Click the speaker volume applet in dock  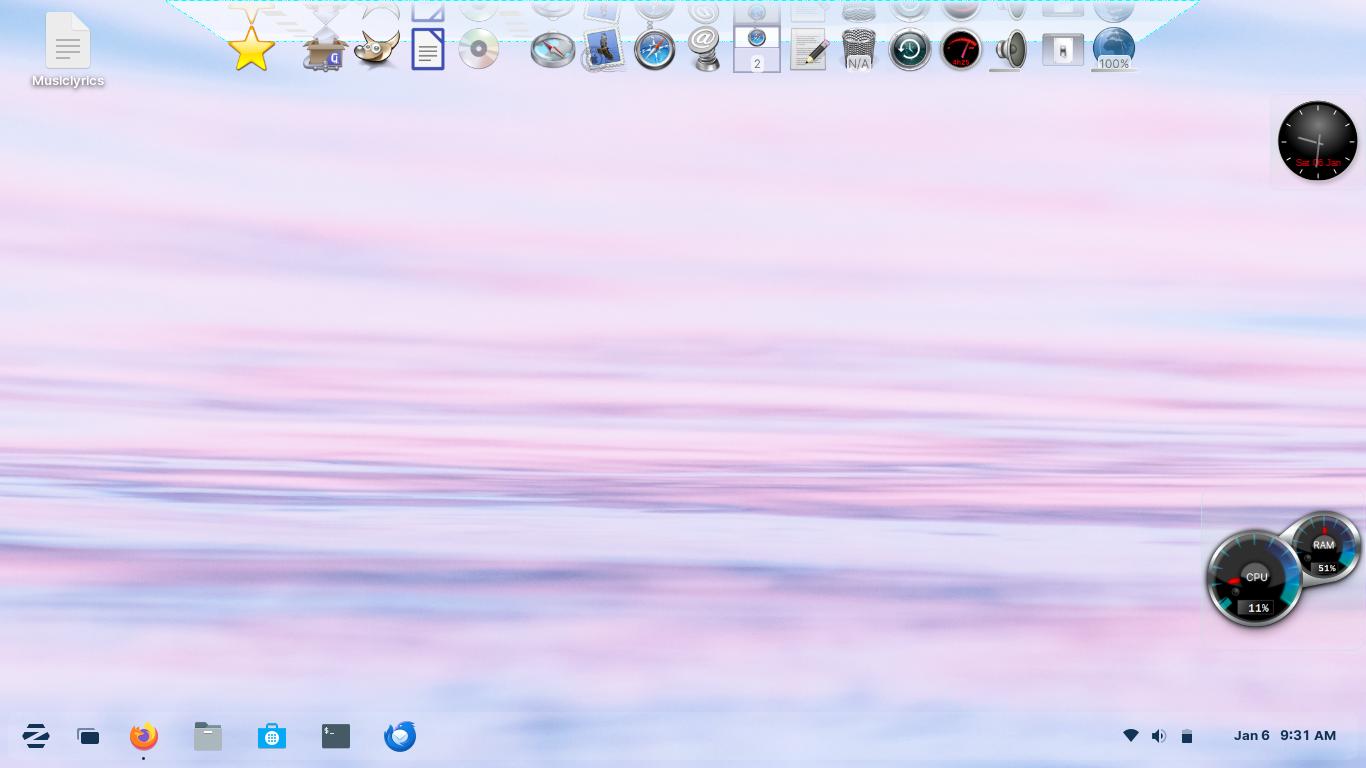[x=1011, y=49]
